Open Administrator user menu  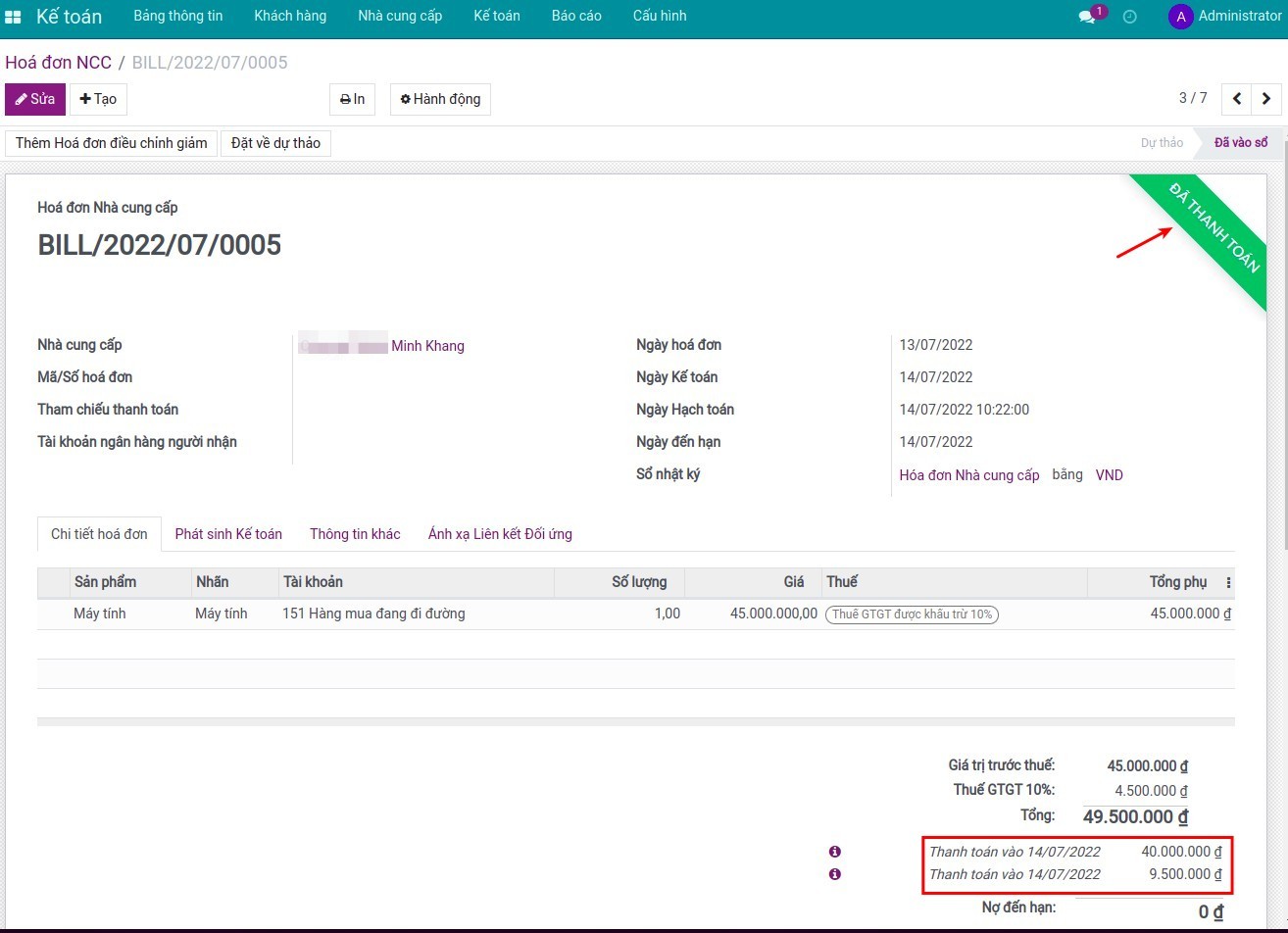point(1225,17)
